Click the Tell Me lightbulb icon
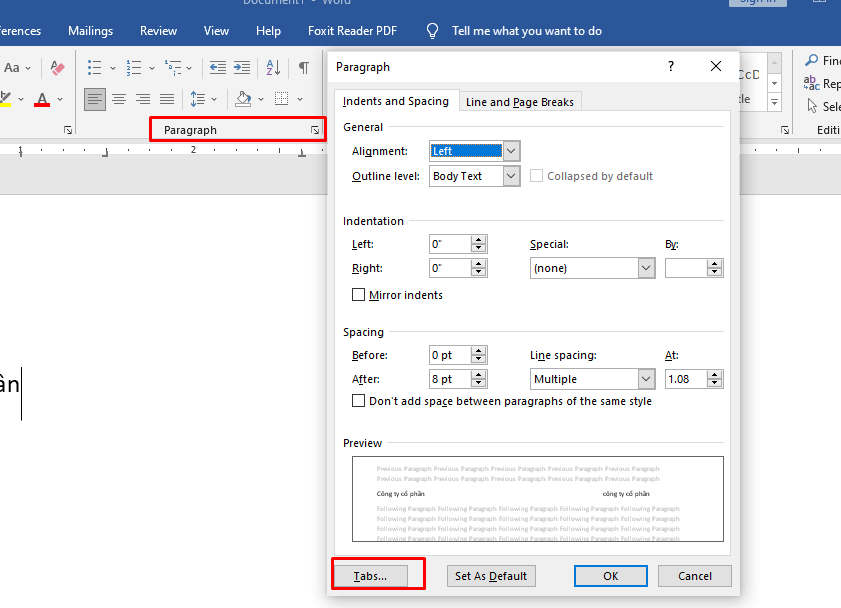The height and width of the screenshot is (608, 841). 432,31
